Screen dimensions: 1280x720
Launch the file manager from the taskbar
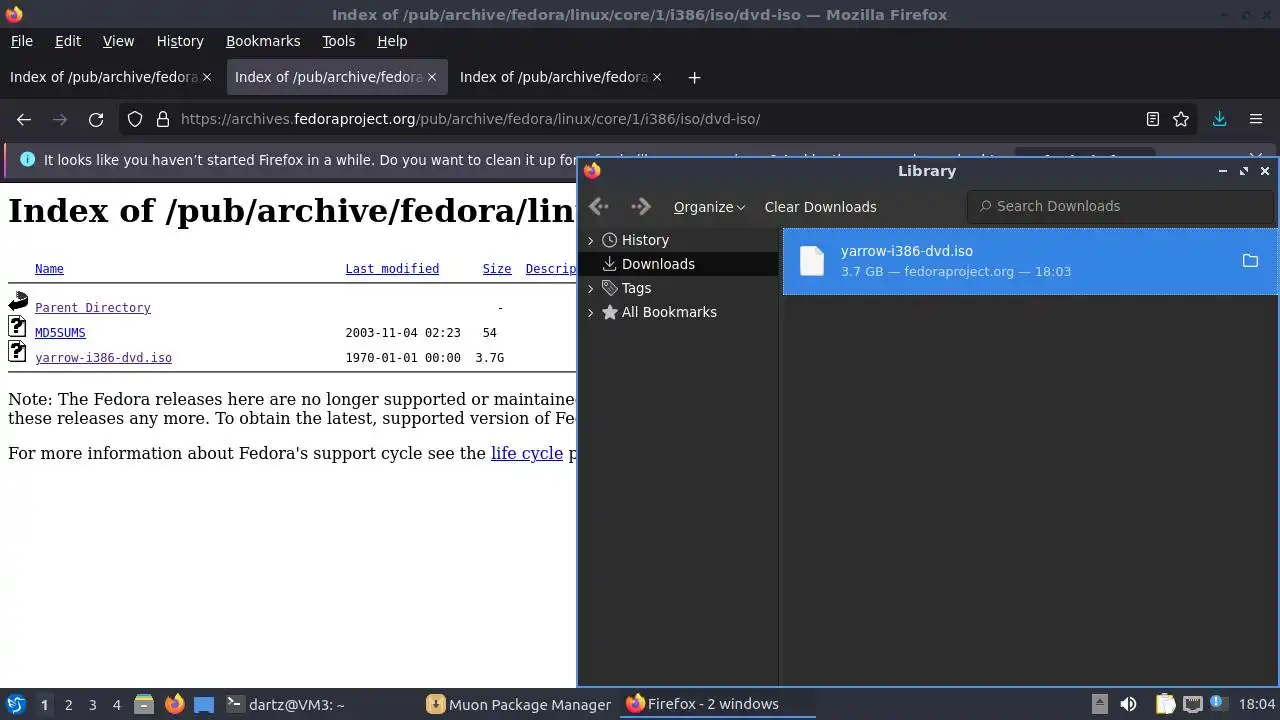(143, 704)
